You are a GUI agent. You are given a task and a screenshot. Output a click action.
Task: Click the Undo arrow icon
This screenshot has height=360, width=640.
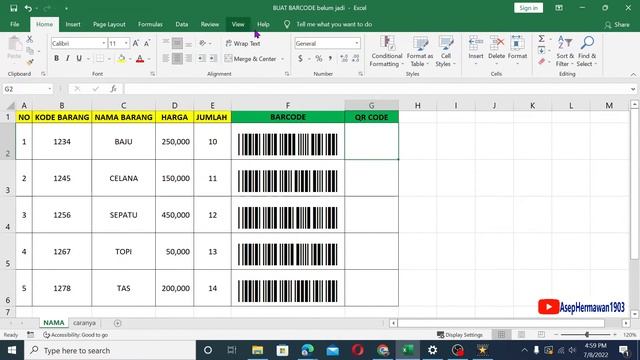tap(28, 8)
